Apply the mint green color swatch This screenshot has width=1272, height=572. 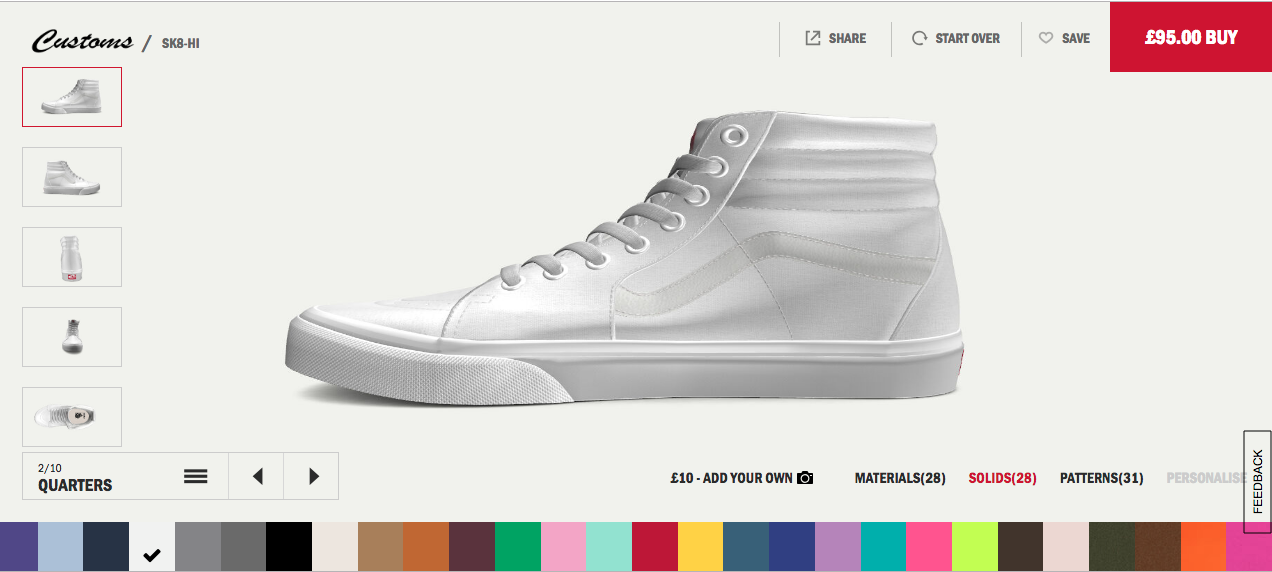click(609, 547)
